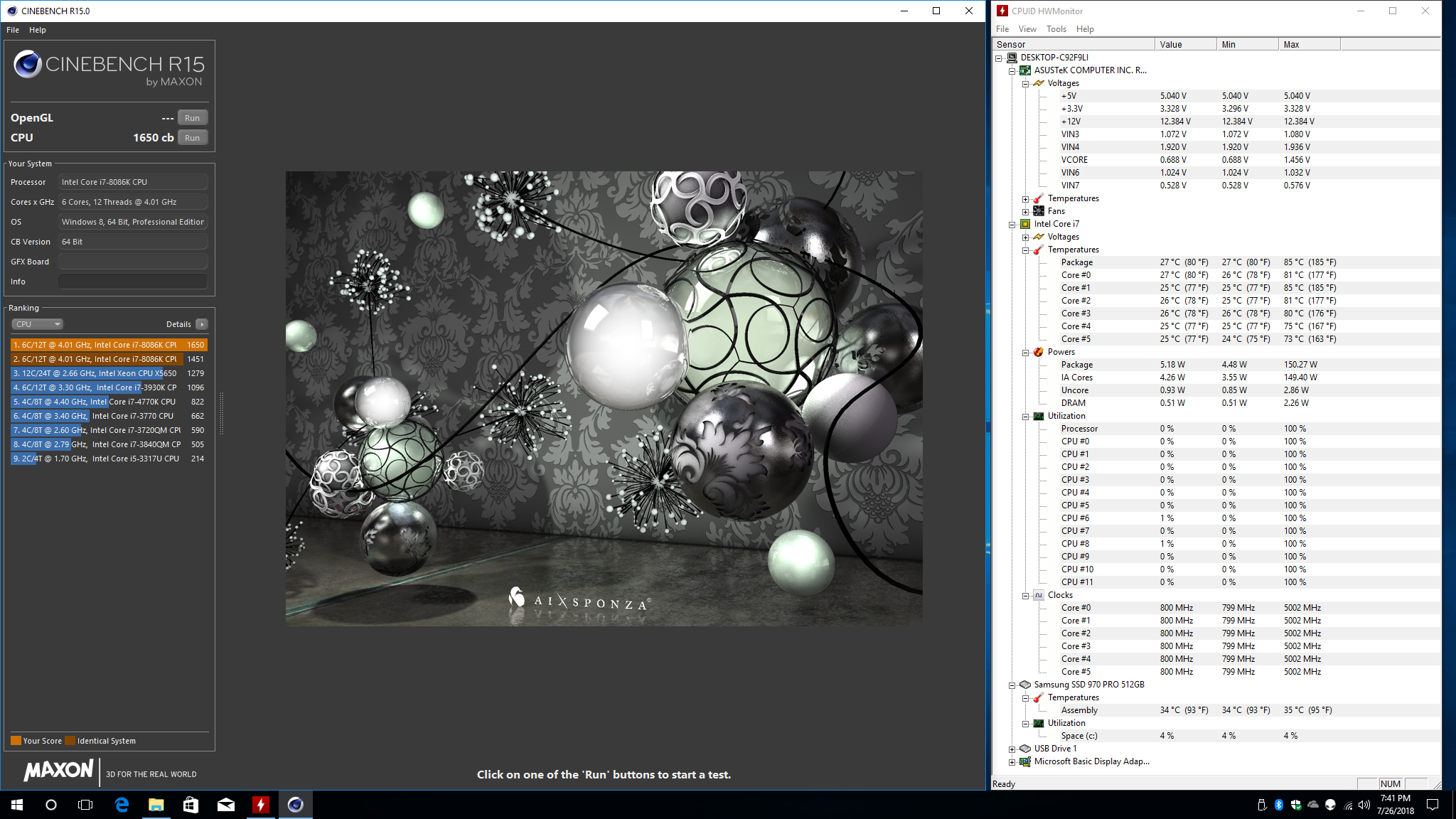Expand the Fans section
Viewport: 1456px width, 819px height.
pyautogui.click(x=1025, y=211)
